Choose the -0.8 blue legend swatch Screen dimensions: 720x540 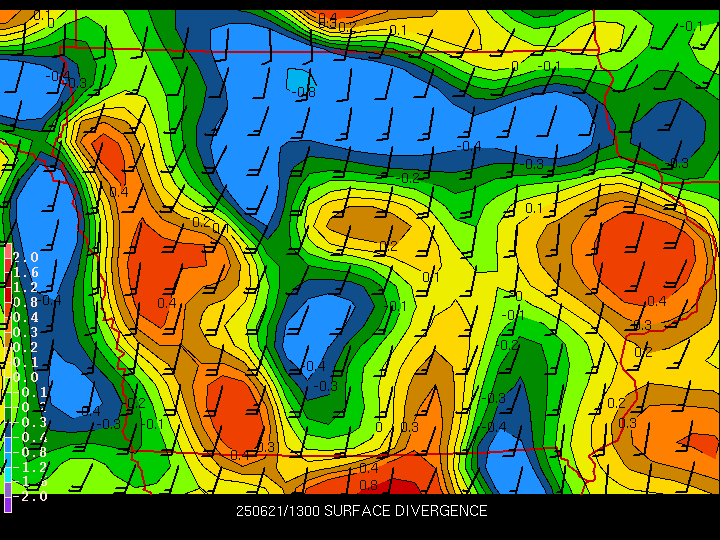(x=7, y=451)
